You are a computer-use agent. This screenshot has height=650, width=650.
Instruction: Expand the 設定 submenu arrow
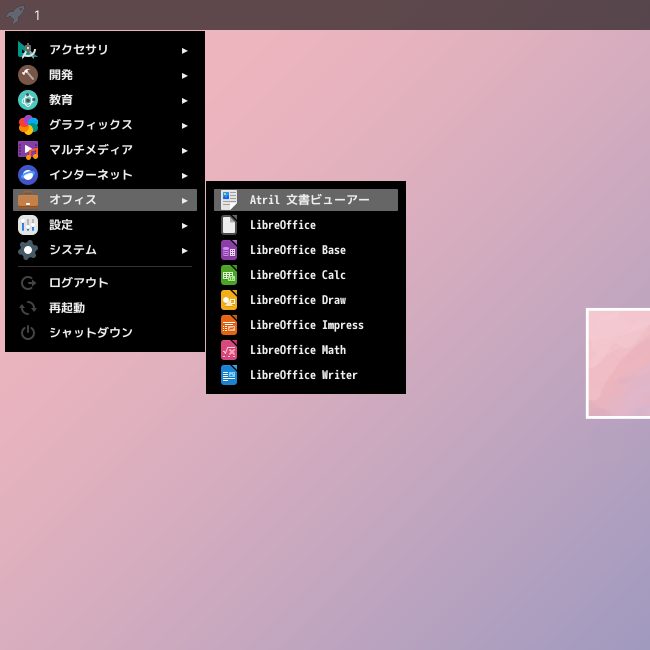pyautogui.click(x=184, y=226)
